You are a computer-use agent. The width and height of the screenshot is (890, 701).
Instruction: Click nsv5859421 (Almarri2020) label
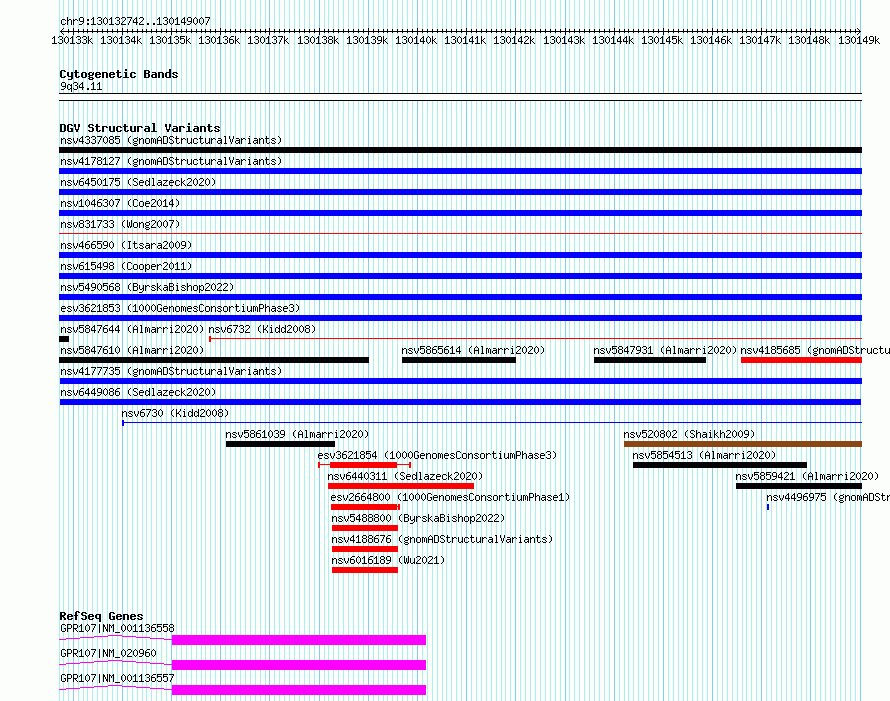tap(807, 476)
